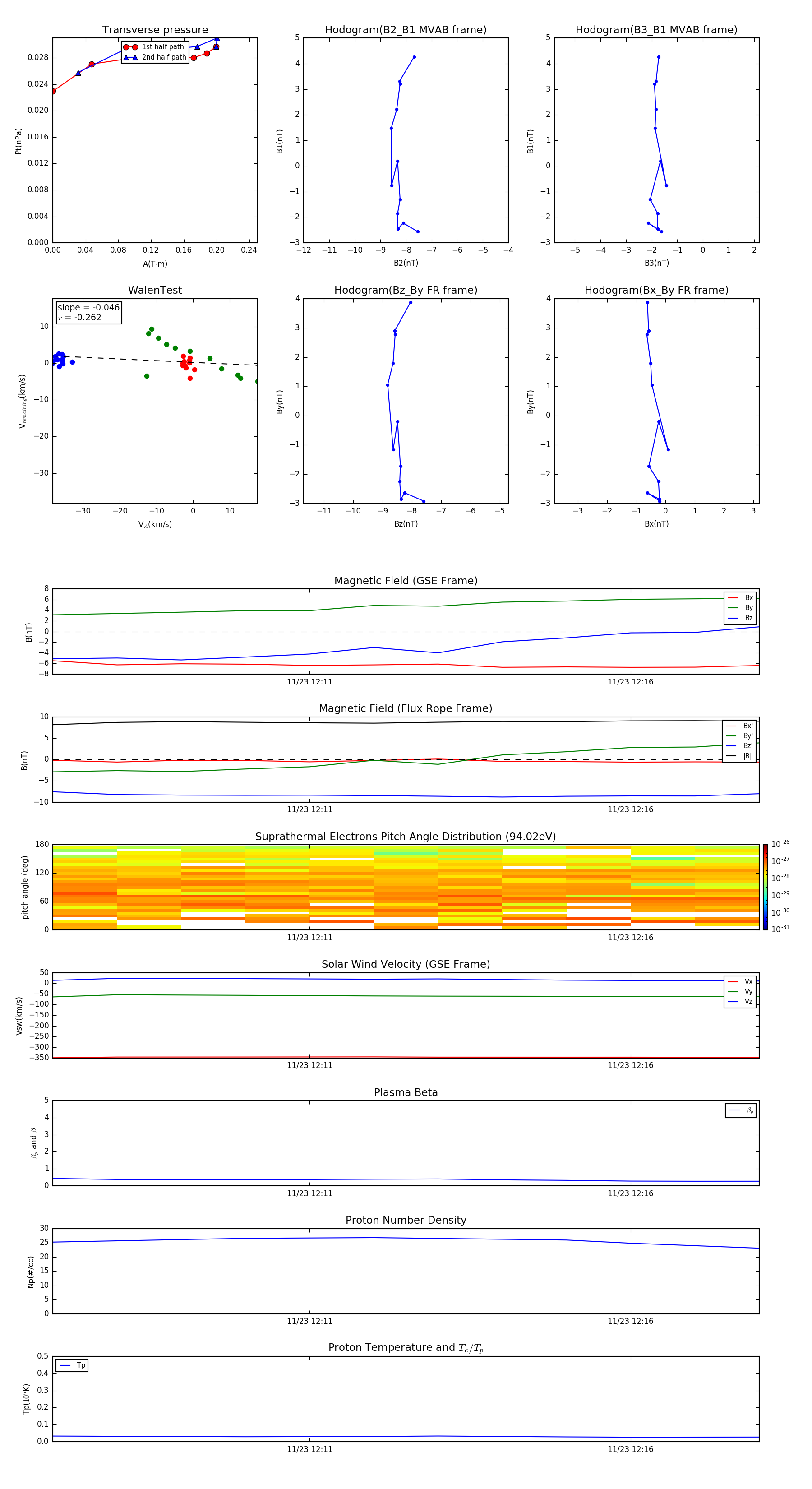Click the 'Transverse pressure' plot title

click(155, 30)
